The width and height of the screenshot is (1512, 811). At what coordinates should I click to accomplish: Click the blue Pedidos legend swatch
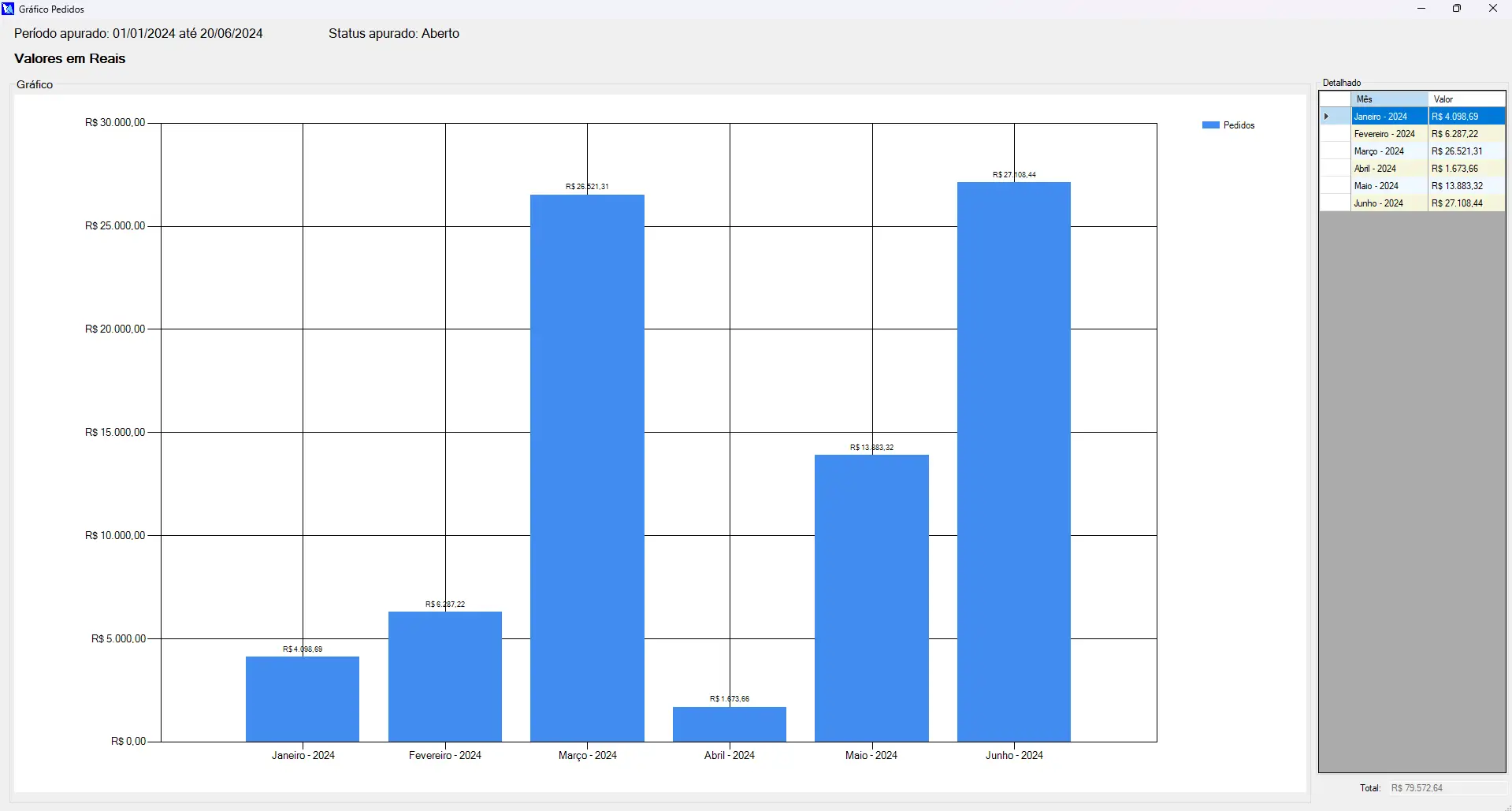(x=1210, y=125)
